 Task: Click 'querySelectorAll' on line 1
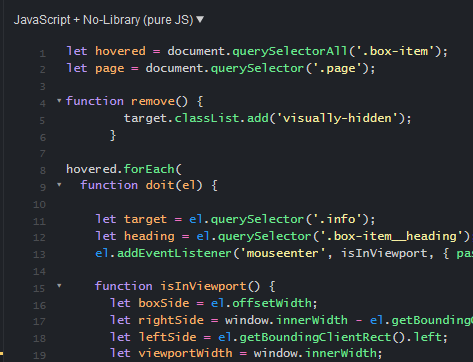click(290, 51)
